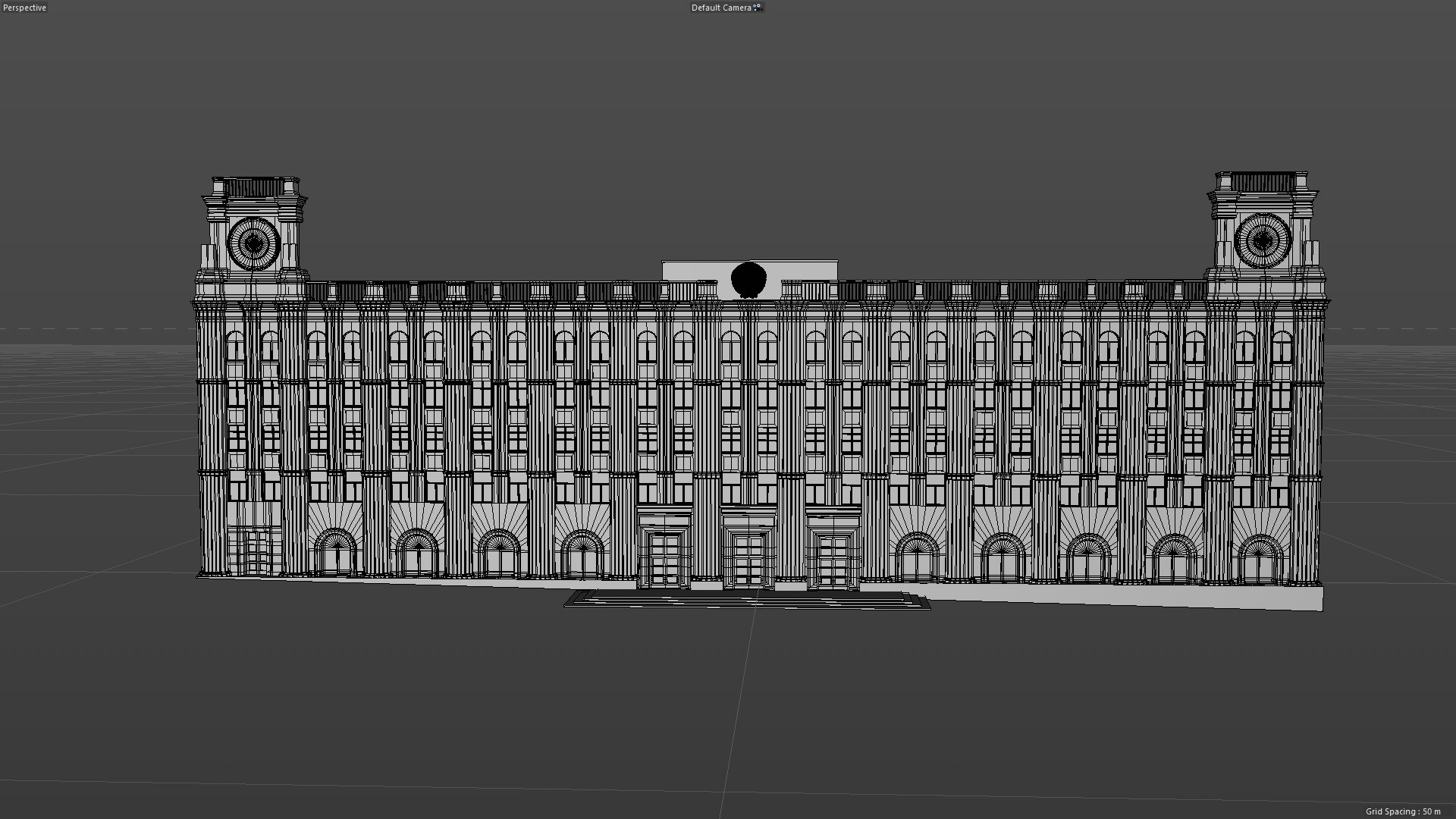
Task: Click the camera icon beside Default Camera
Action: (x=758, y=8)
